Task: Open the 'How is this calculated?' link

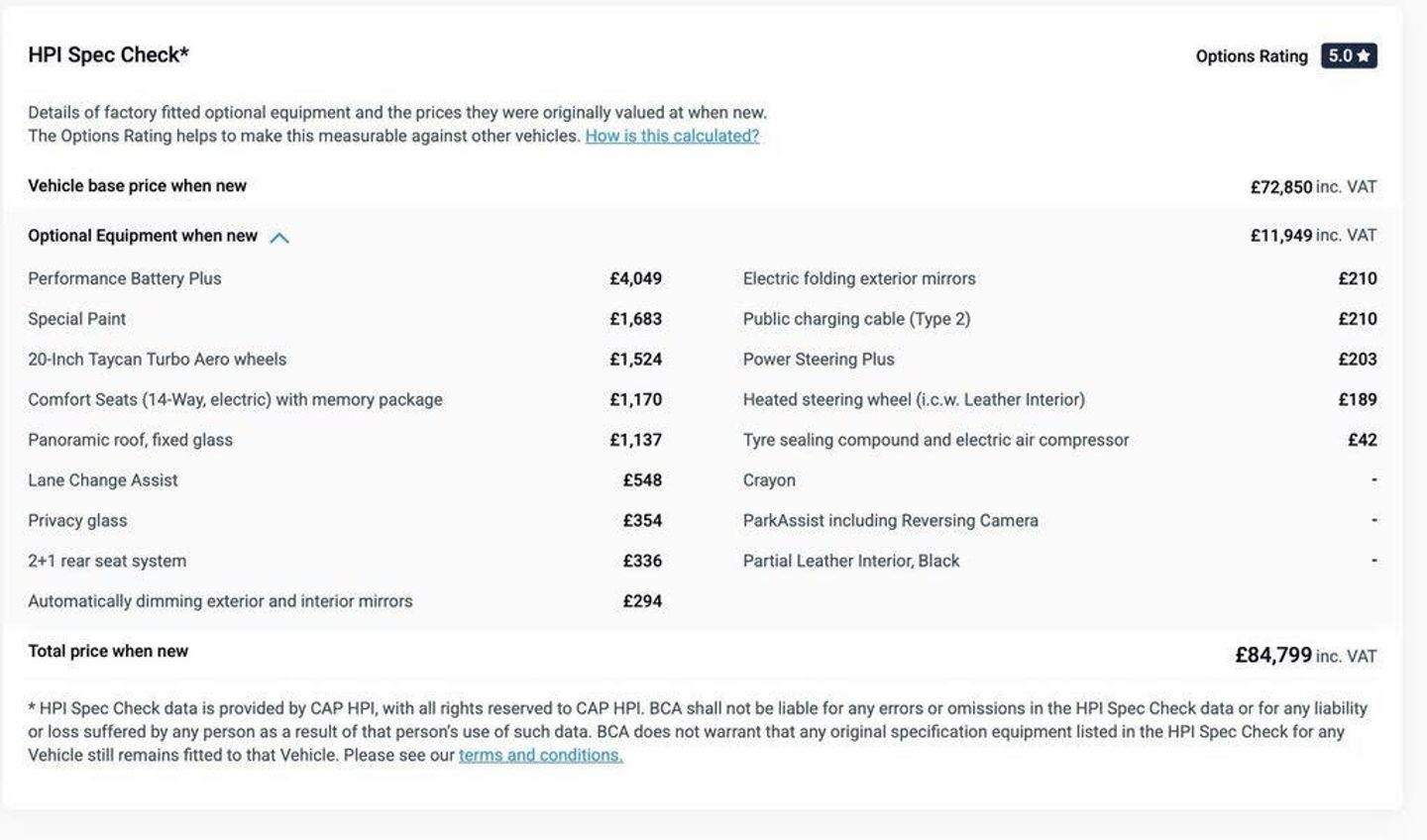Action: point(672,136)
